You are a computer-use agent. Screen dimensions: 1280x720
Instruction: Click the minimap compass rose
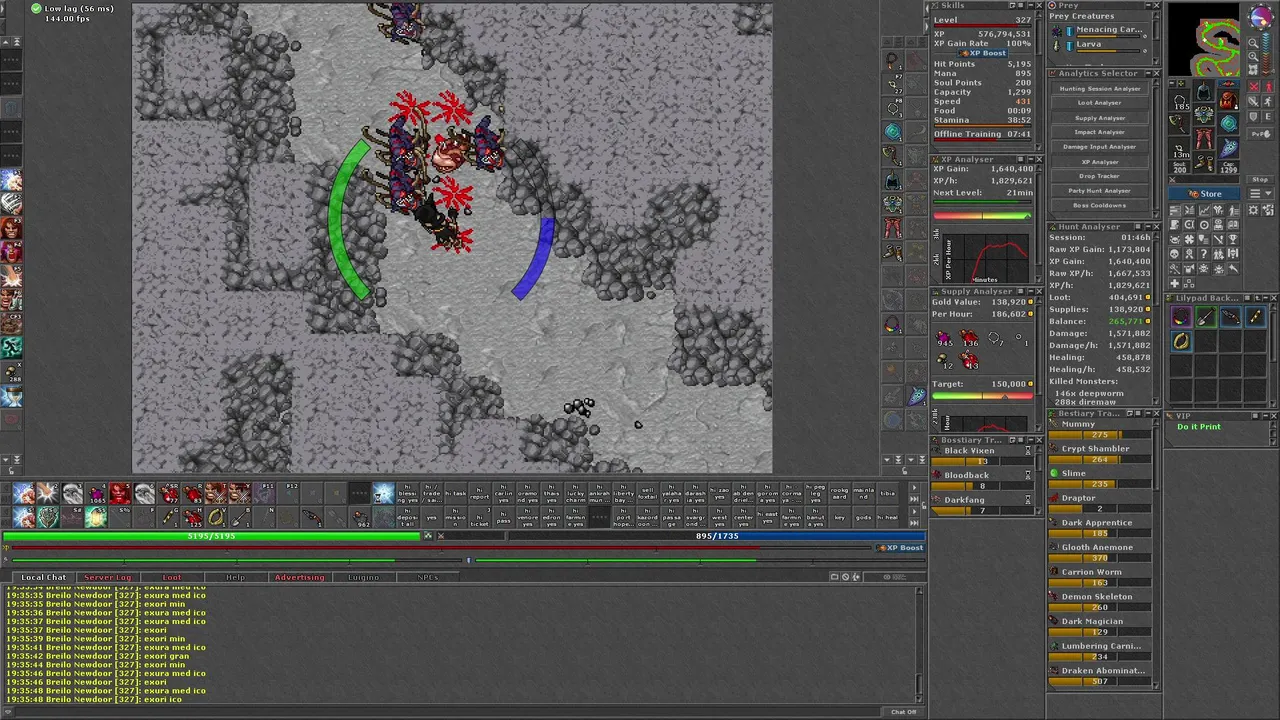click(1260, 17)
